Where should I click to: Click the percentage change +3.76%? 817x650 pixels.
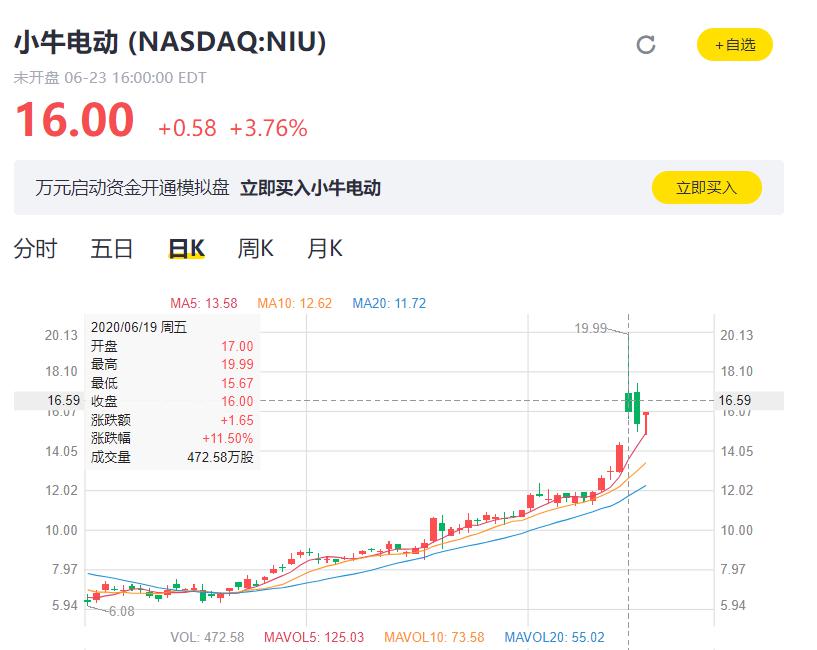[268, 128]
